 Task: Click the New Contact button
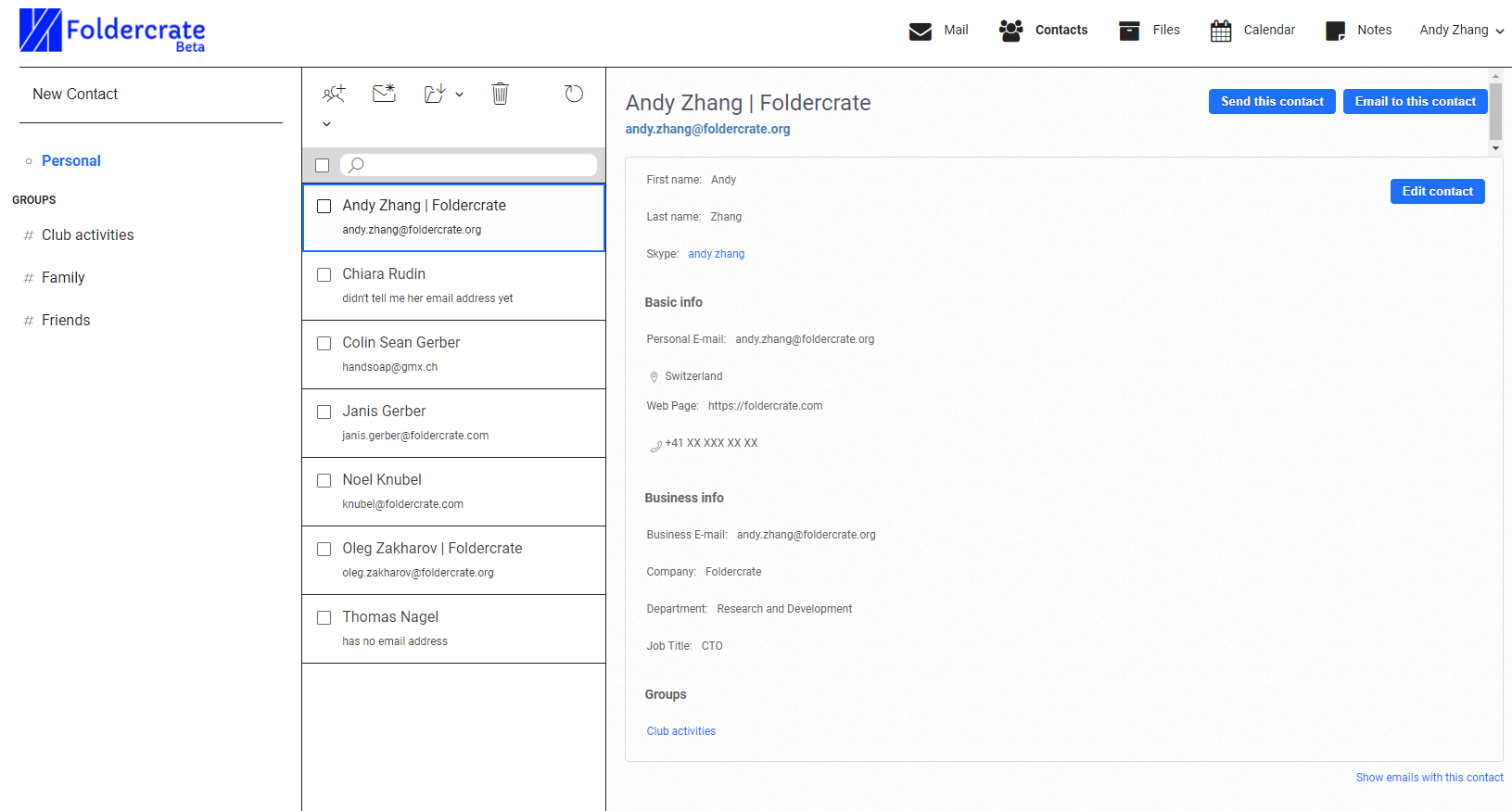pyautogui.click(x=75, y=95)
